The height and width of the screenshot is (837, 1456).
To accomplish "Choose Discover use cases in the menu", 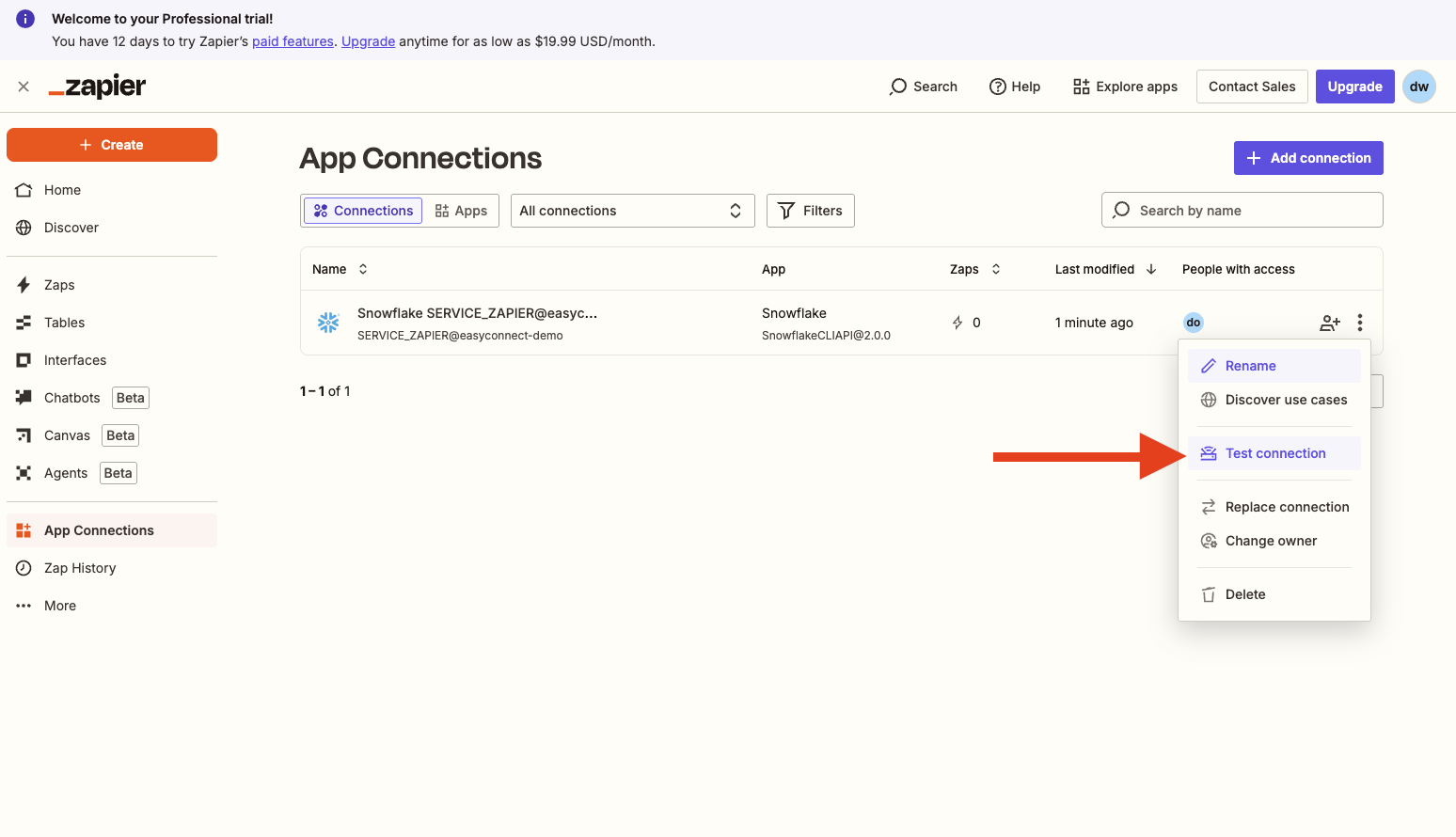I will click(1274, 400).
